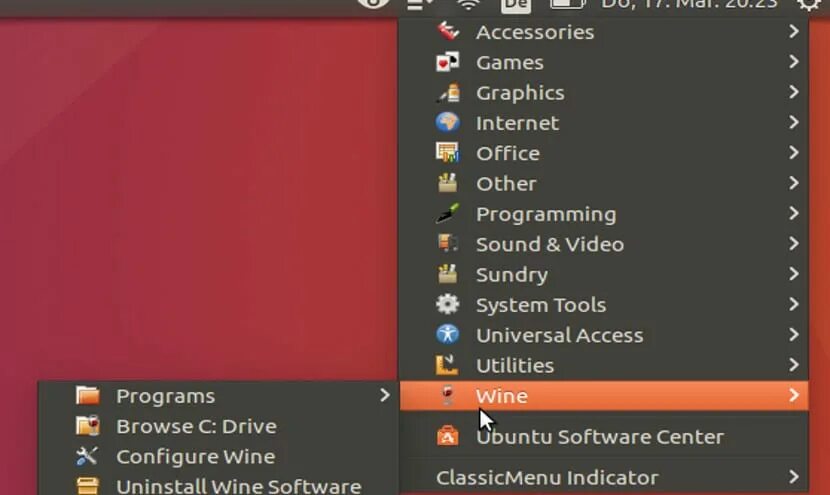Image resolution: width=830 pixels, height=495 pixels.
Task: Click the Sound & Video film icon
Action: 447,244
